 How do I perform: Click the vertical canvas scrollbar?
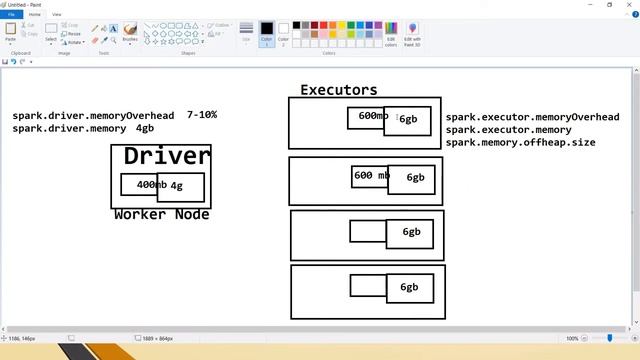click(636, 182)
